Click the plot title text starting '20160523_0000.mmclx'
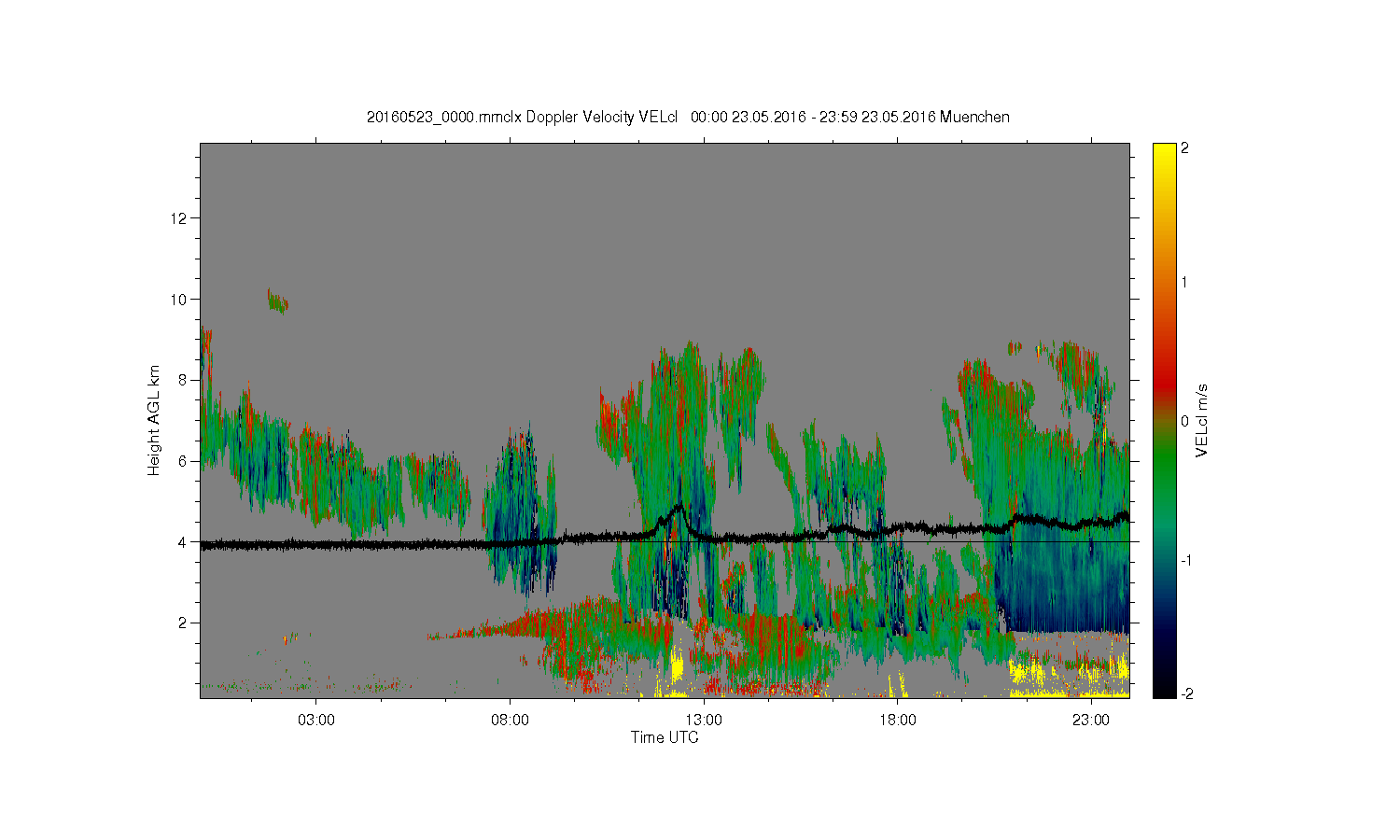The height and width of the screenshot is (840, 1400). (x=688, y=117)
